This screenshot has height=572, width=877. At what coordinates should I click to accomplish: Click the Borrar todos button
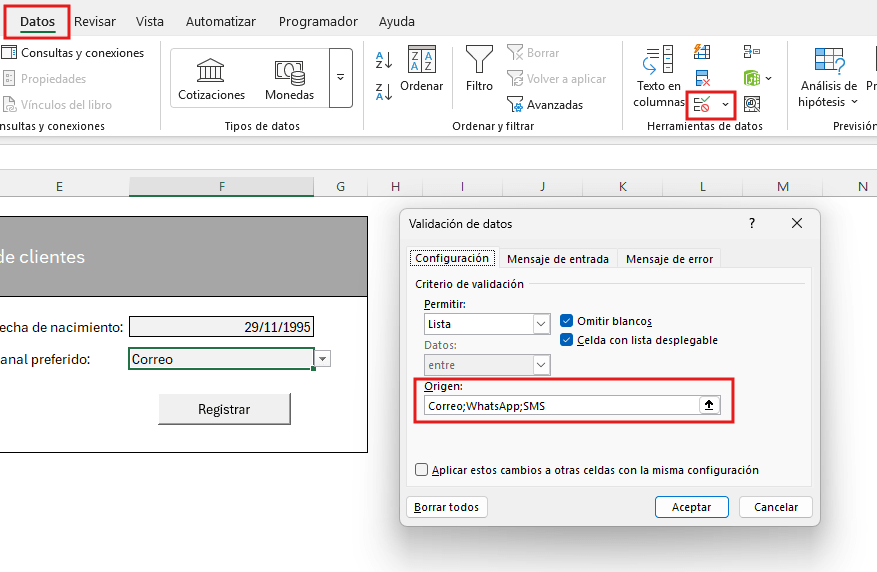pos(446,507)
